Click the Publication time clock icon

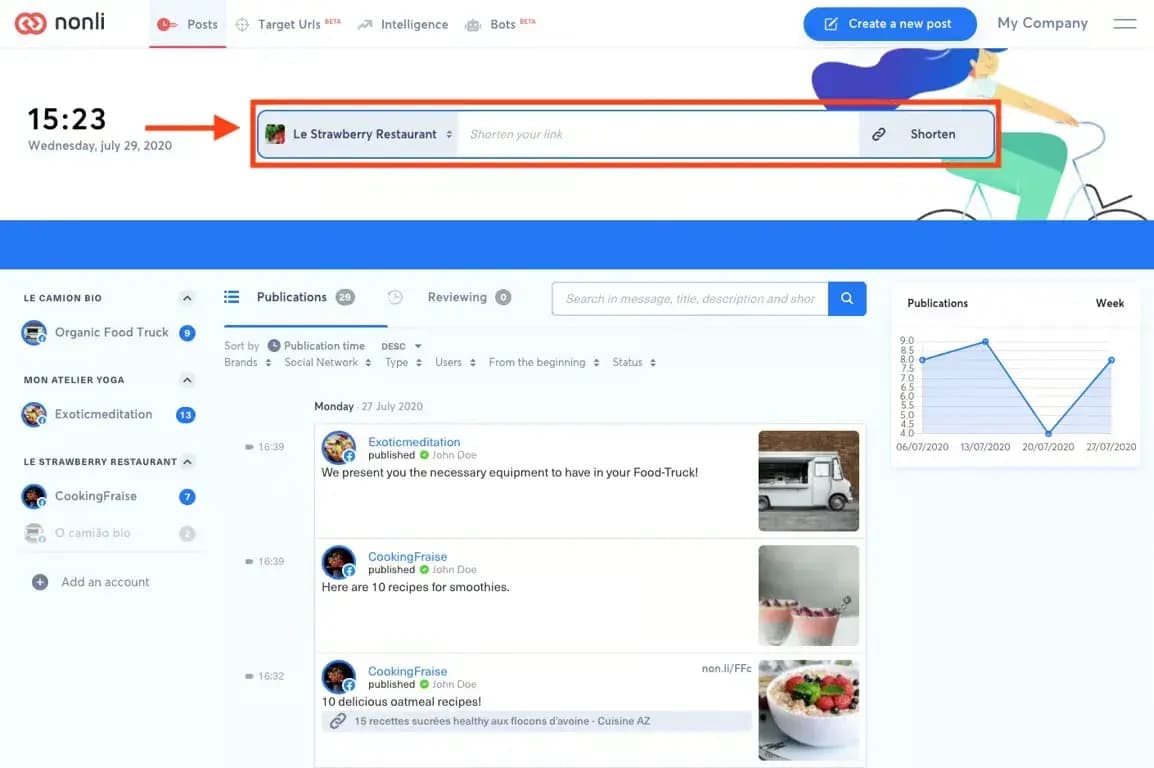point(274,346)
